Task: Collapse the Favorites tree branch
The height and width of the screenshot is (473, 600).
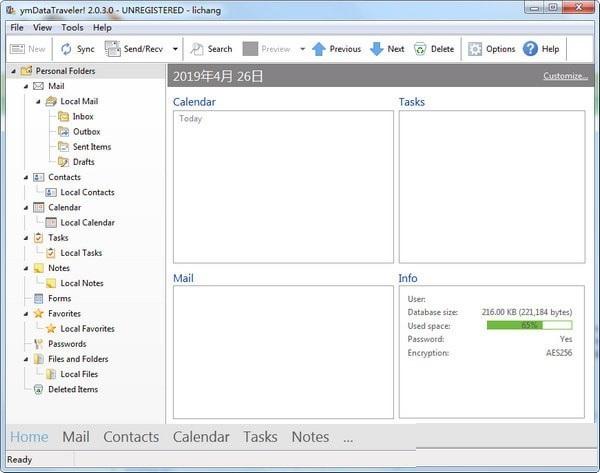Action: tap(25, 313)
